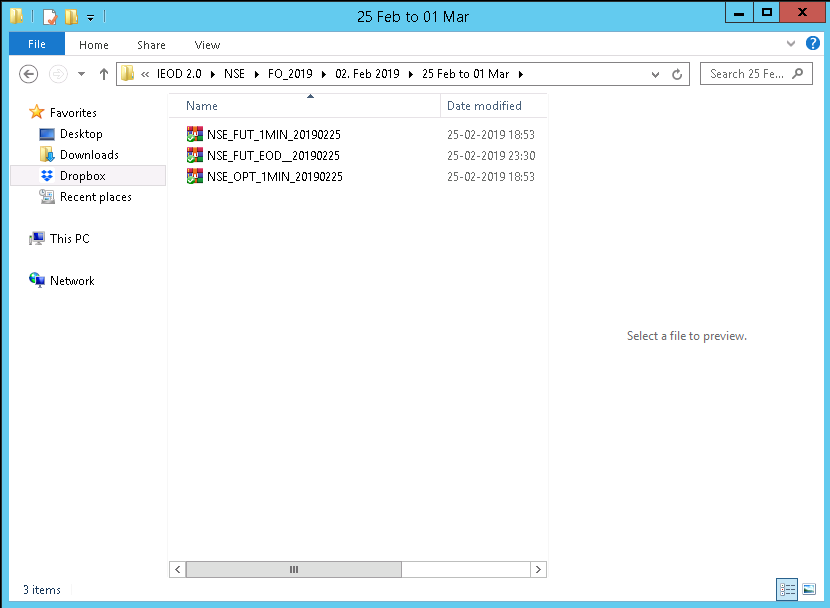The height and width of the screenshot is (608, 830).
Task: Switch to Details view layout
Action: click(x=787, y=589)
